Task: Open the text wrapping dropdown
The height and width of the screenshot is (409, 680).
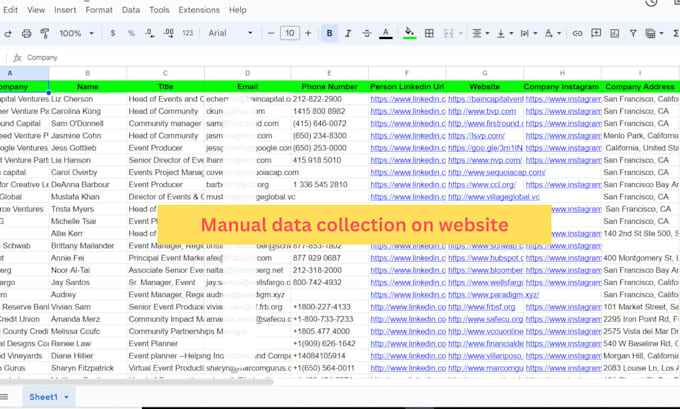Action: 529,33
